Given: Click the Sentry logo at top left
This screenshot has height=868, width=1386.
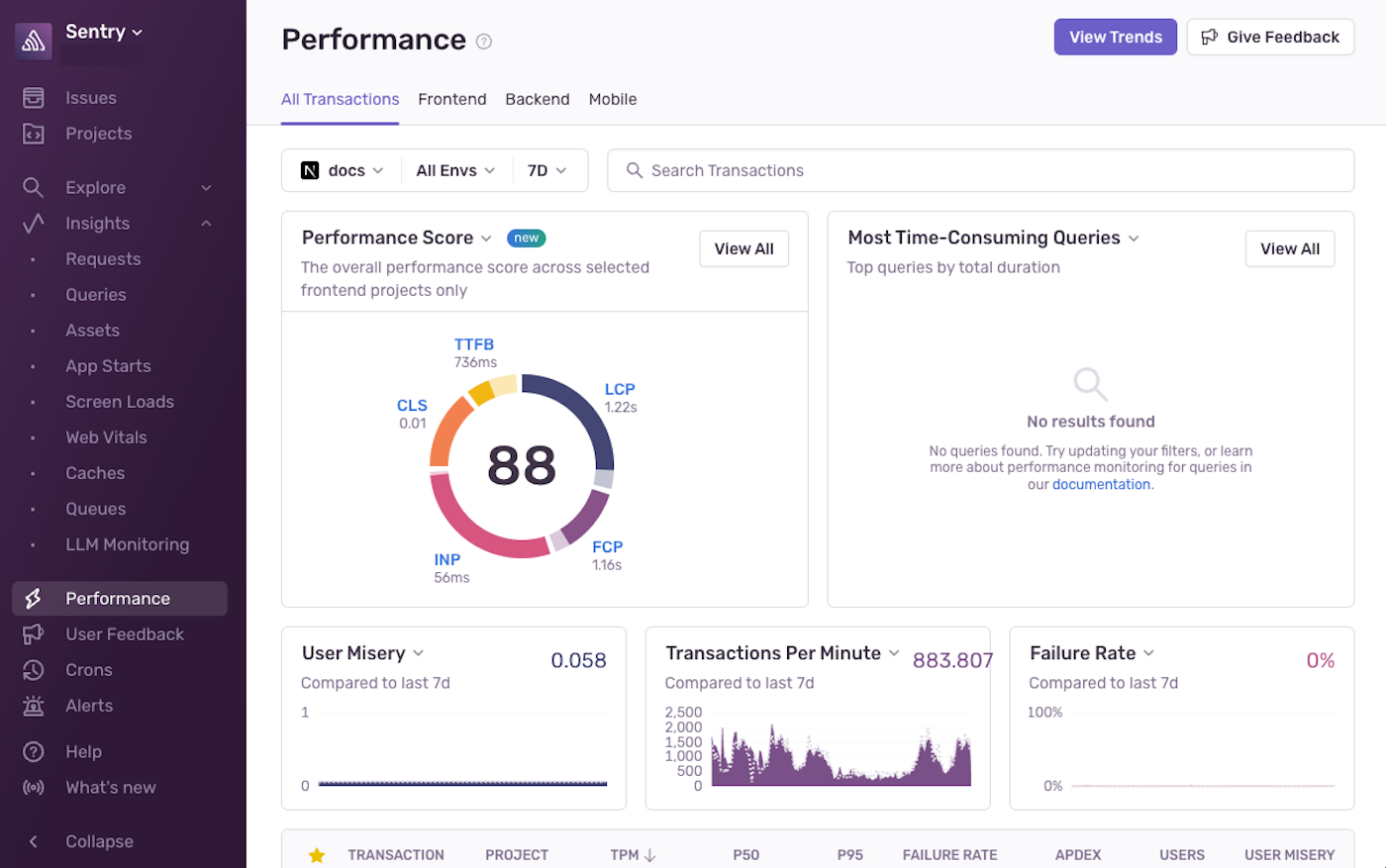Looking at the screenshot, I should tap(35, 40).
